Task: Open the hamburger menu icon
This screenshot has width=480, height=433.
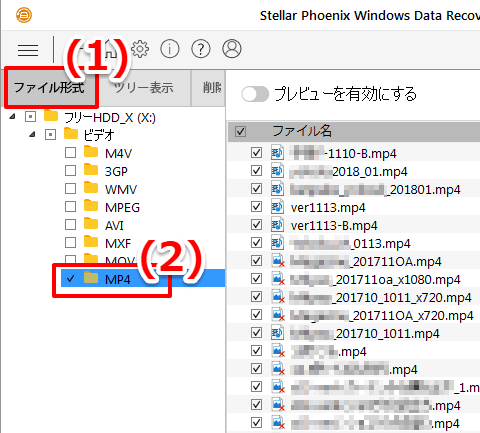Action: [28, 50]
